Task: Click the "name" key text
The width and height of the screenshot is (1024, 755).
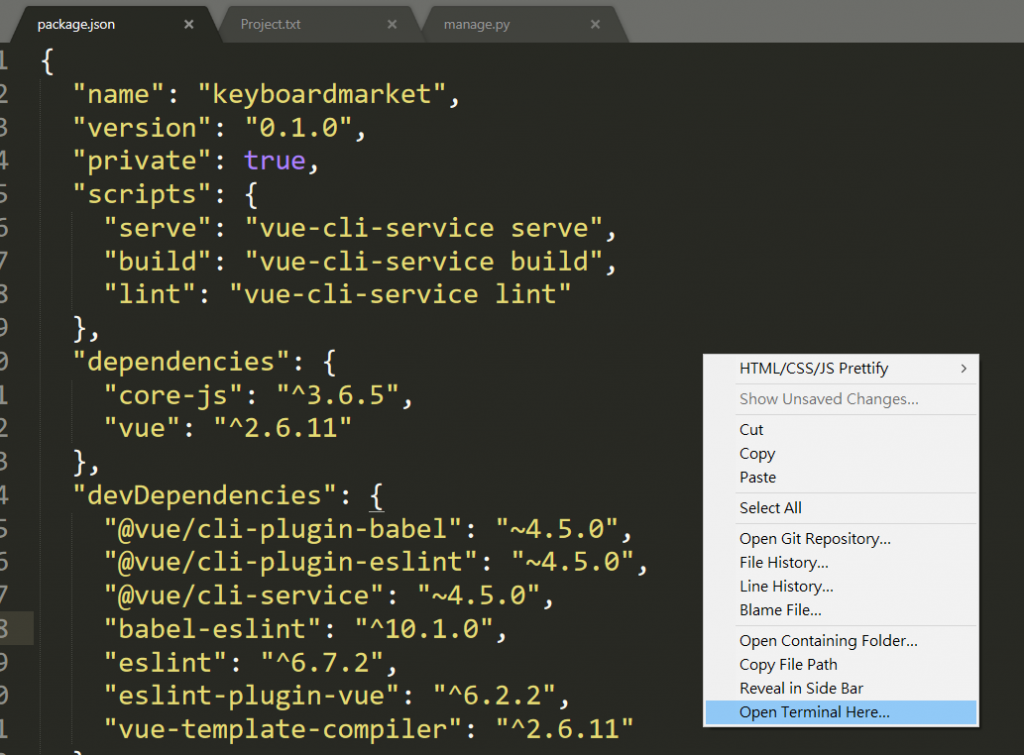Action: (x=118, y=94)
